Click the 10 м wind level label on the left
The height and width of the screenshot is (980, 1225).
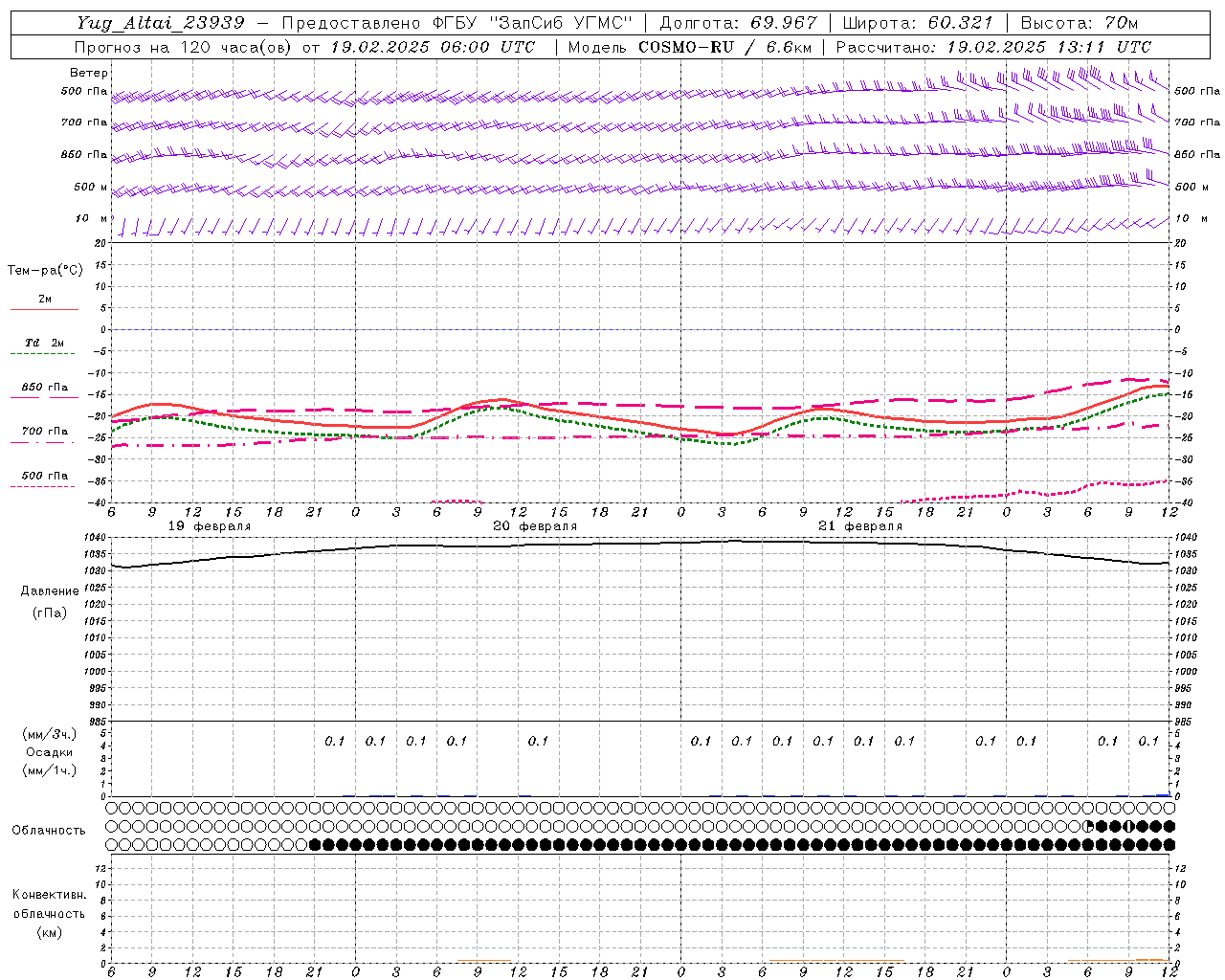point(92,218)
